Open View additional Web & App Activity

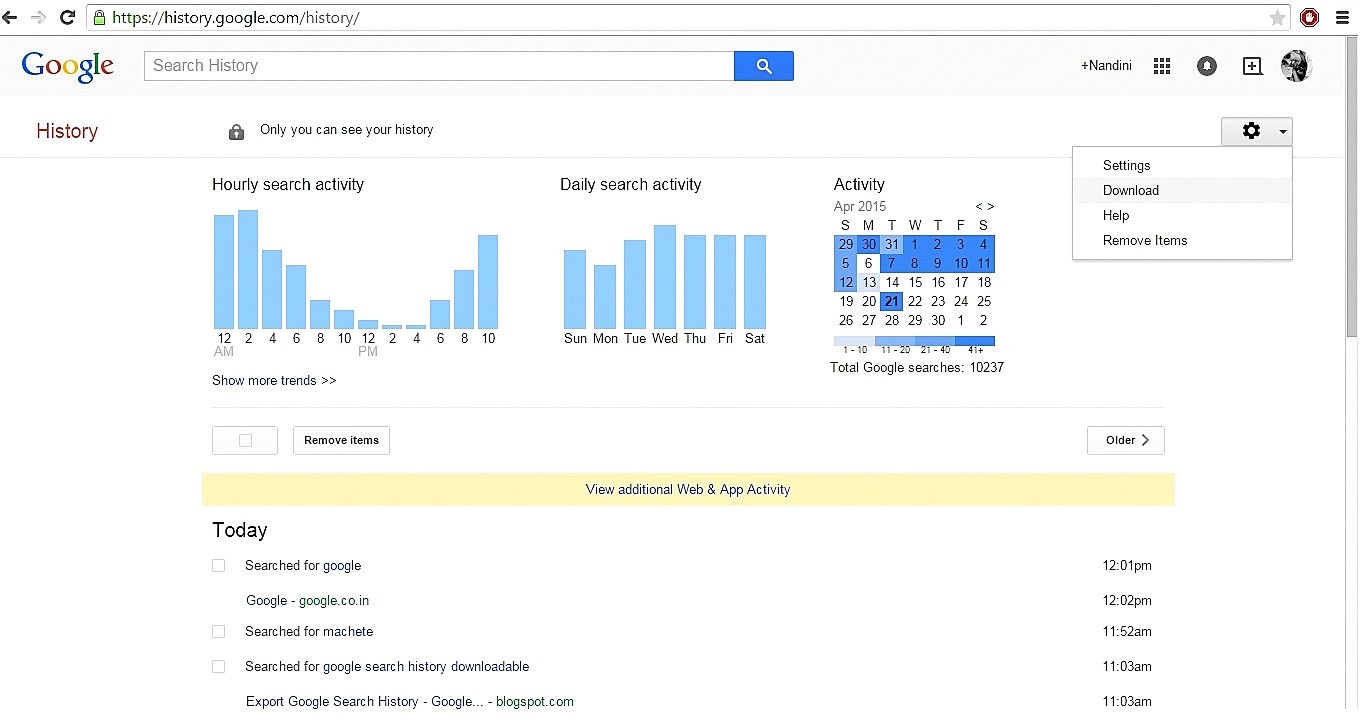point(688,489)
